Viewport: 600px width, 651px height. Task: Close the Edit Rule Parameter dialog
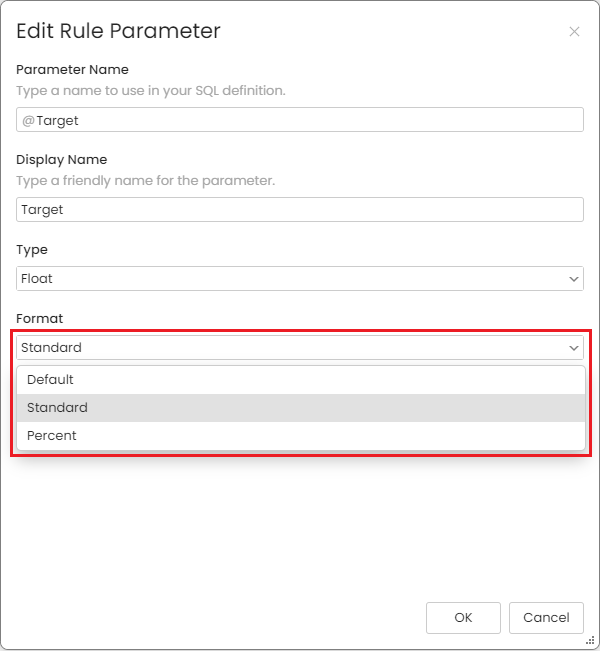coord(574,32)
